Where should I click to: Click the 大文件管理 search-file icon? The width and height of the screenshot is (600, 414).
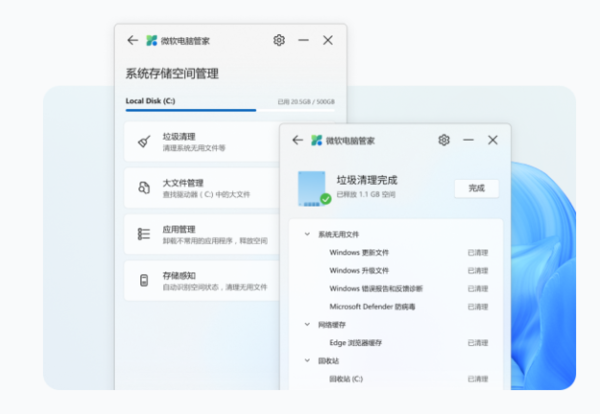[x=143, y=188]
